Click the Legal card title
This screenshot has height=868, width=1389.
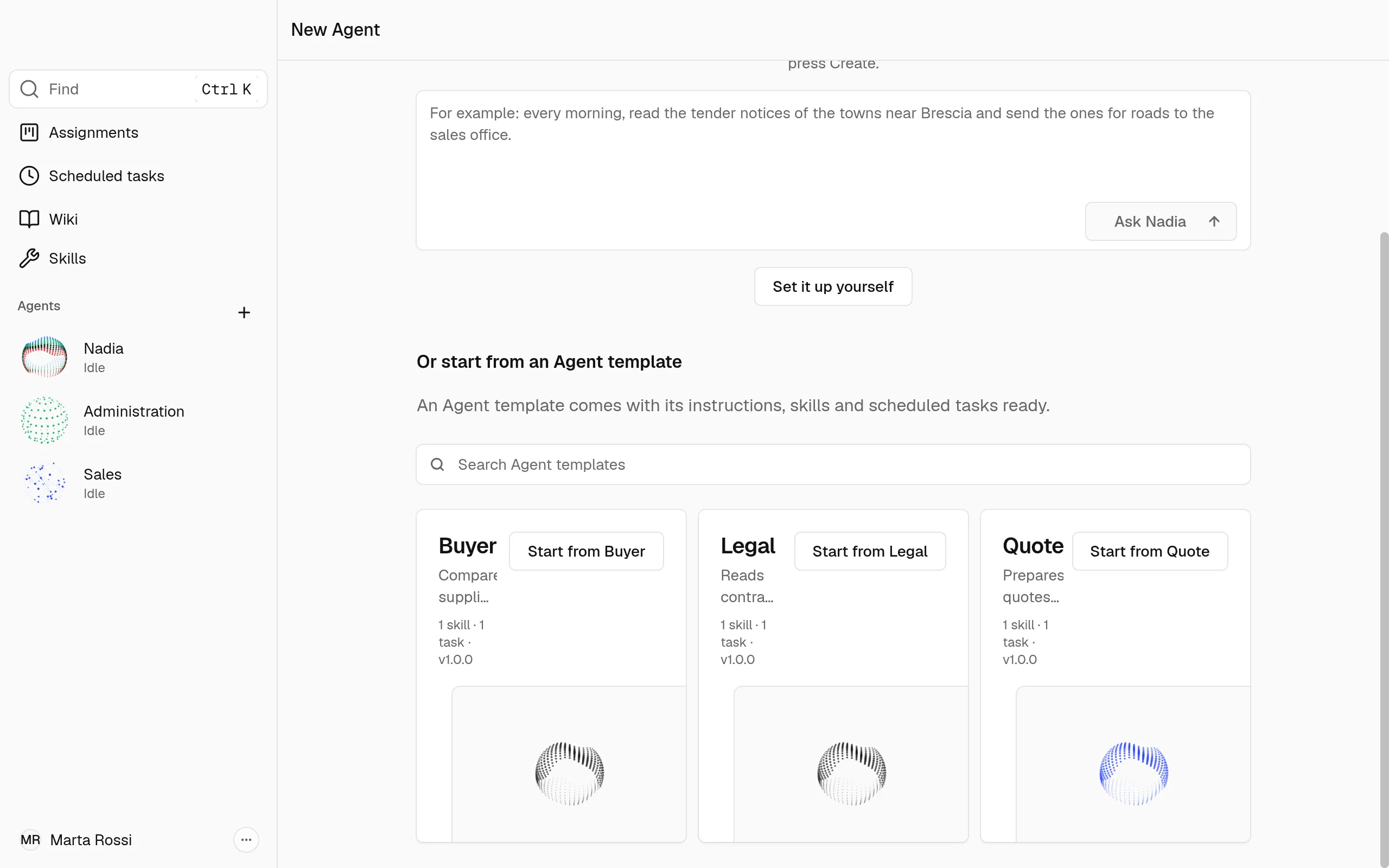[x=748, y=546]
